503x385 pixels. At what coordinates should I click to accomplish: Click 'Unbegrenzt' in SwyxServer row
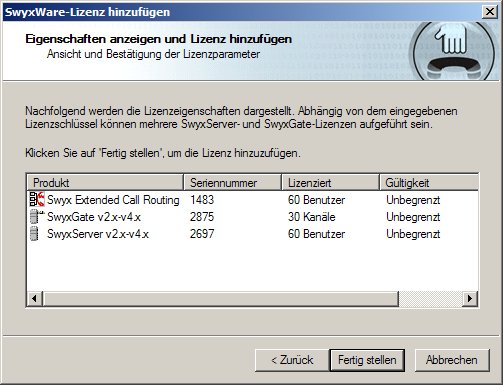tap(413, 234)
